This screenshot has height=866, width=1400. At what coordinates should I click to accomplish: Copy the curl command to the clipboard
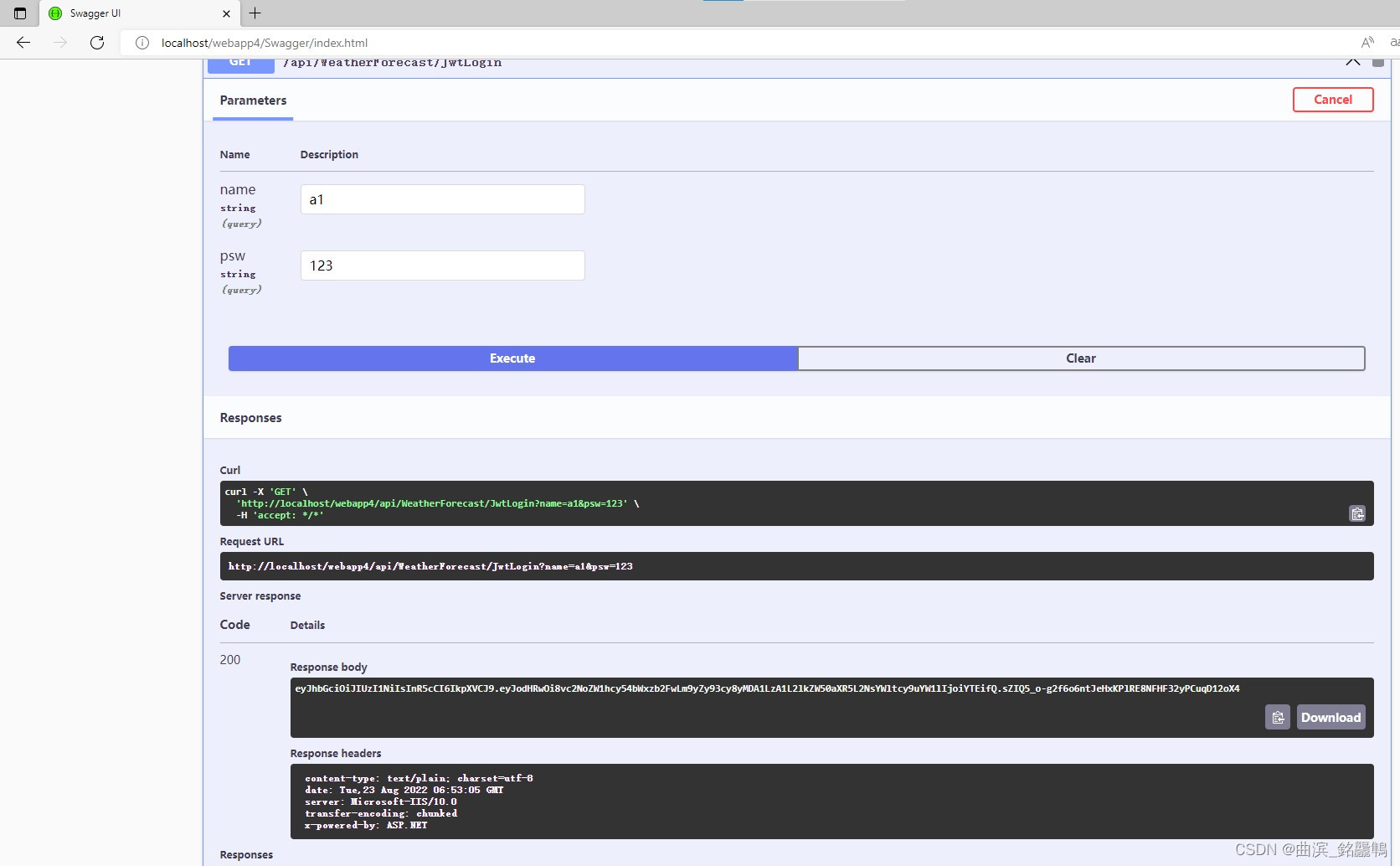point(1357,513)
